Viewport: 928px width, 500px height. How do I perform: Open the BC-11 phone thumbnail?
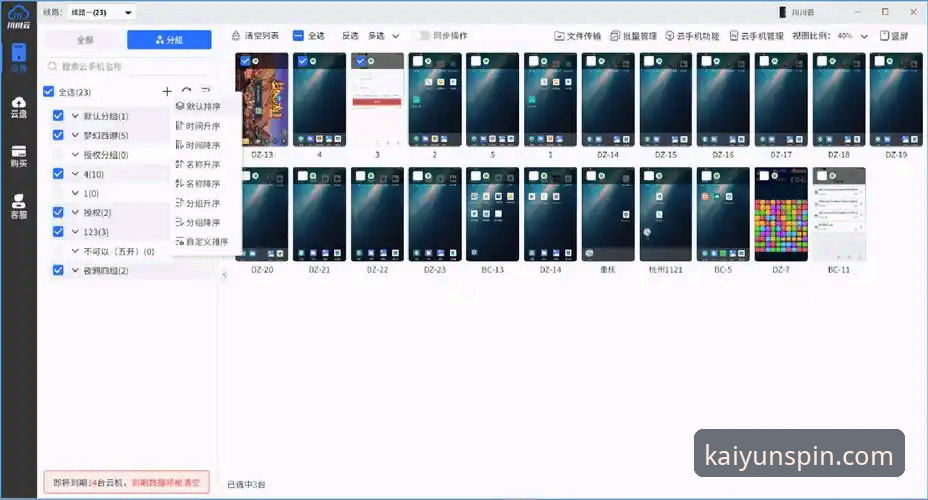839,214
